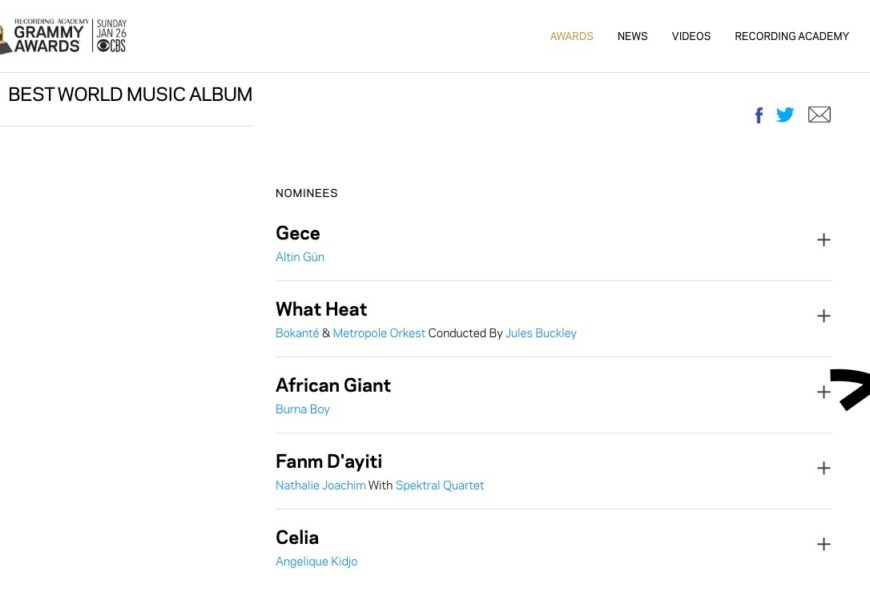The width and height of the screenshot is (870, 600).
Task: Open the News menu item
Action: [632, 37]
